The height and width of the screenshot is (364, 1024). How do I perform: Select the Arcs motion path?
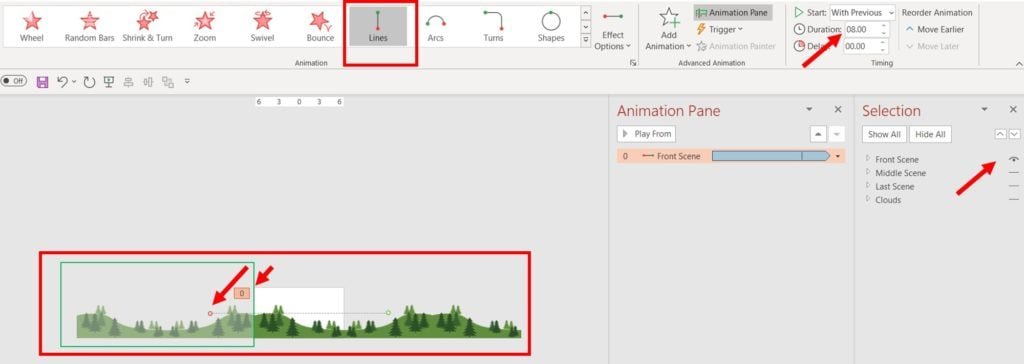[436, 27]
